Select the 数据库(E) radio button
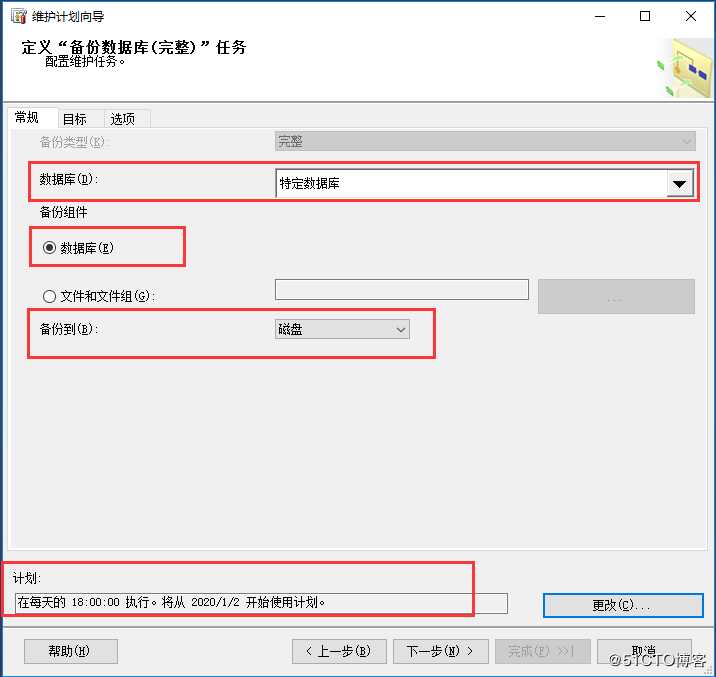The height and width of the screenshot is (677, 716). click(x=49, y=248)
